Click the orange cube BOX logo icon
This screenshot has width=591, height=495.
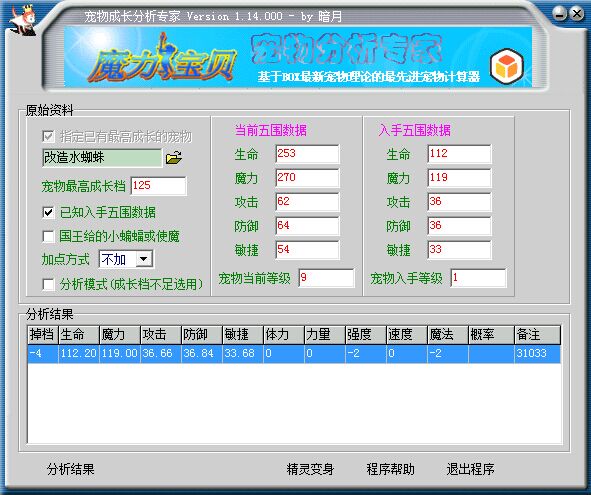508,67
